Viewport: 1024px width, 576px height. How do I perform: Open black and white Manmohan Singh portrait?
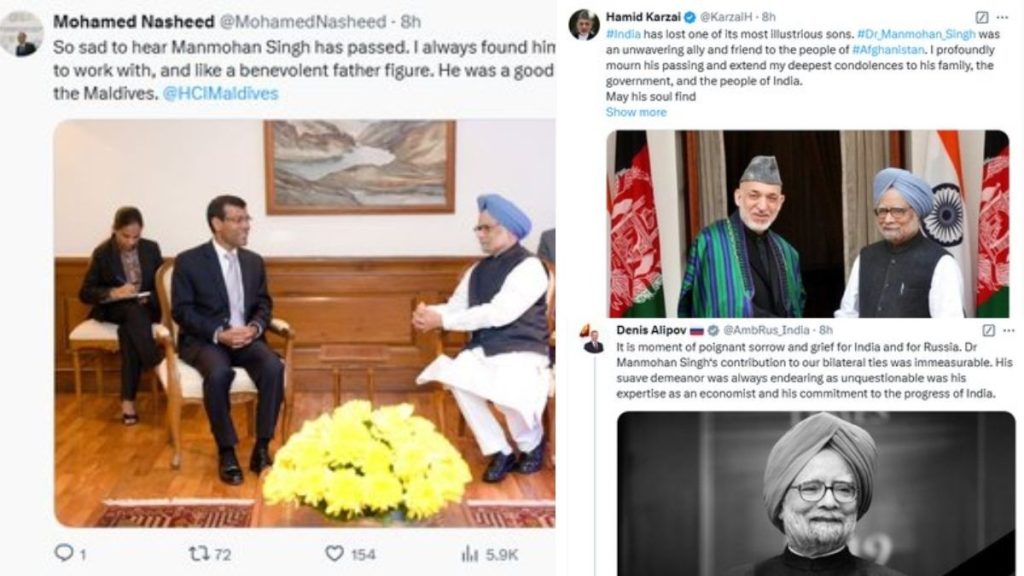816,494
